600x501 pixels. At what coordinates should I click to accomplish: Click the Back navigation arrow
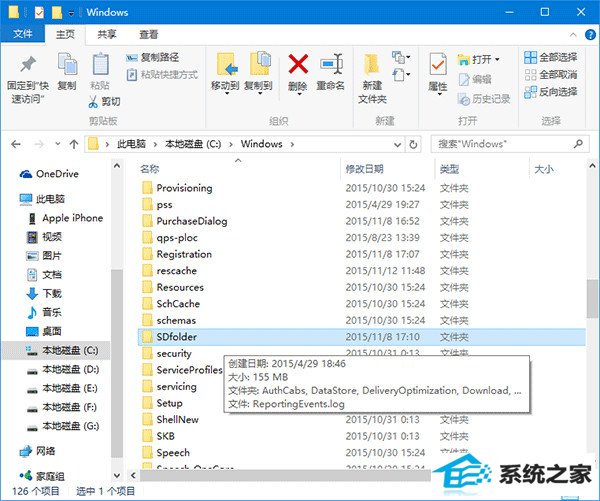(16, 144)
